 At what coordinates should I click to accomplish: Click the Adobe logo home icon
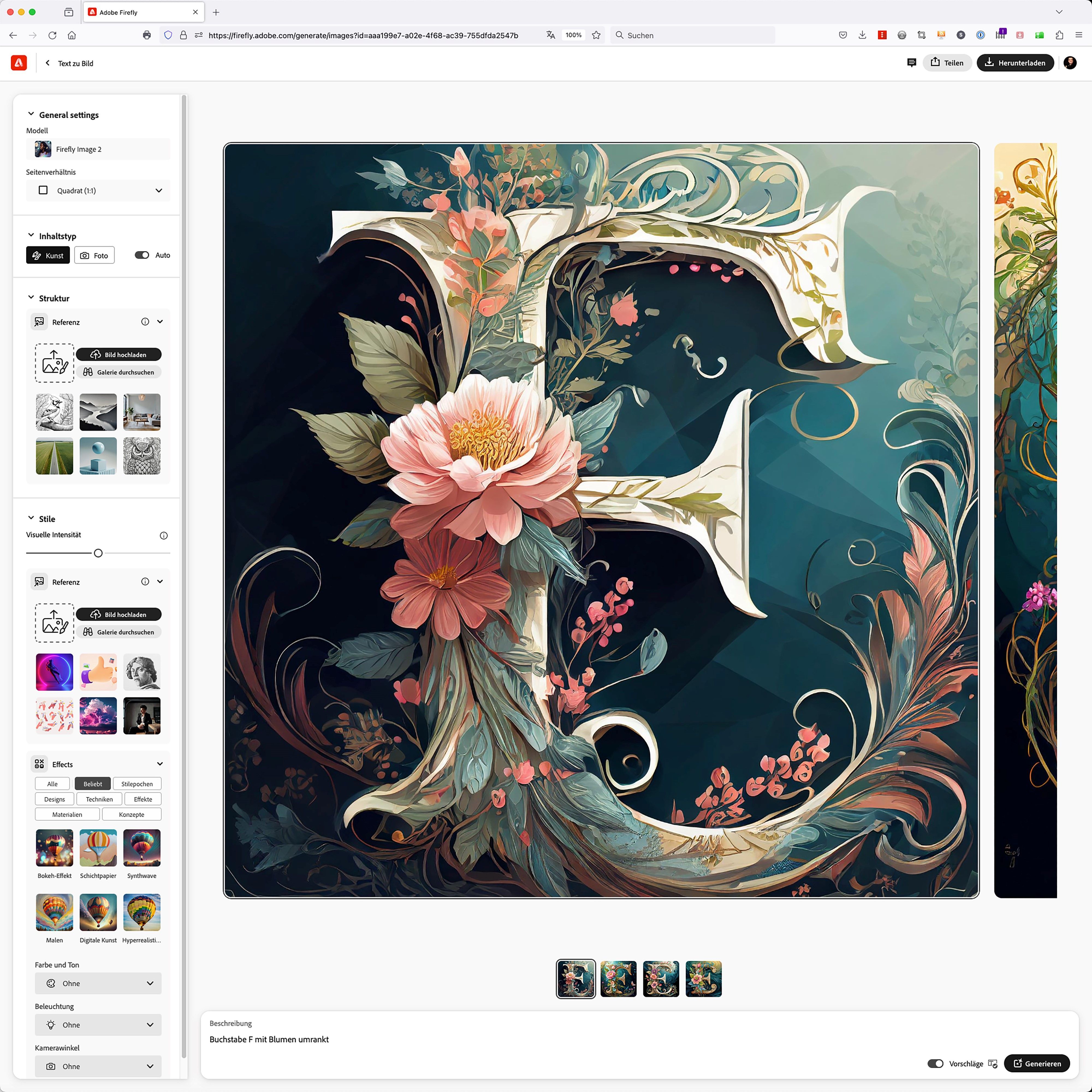(x=19, y=63)
